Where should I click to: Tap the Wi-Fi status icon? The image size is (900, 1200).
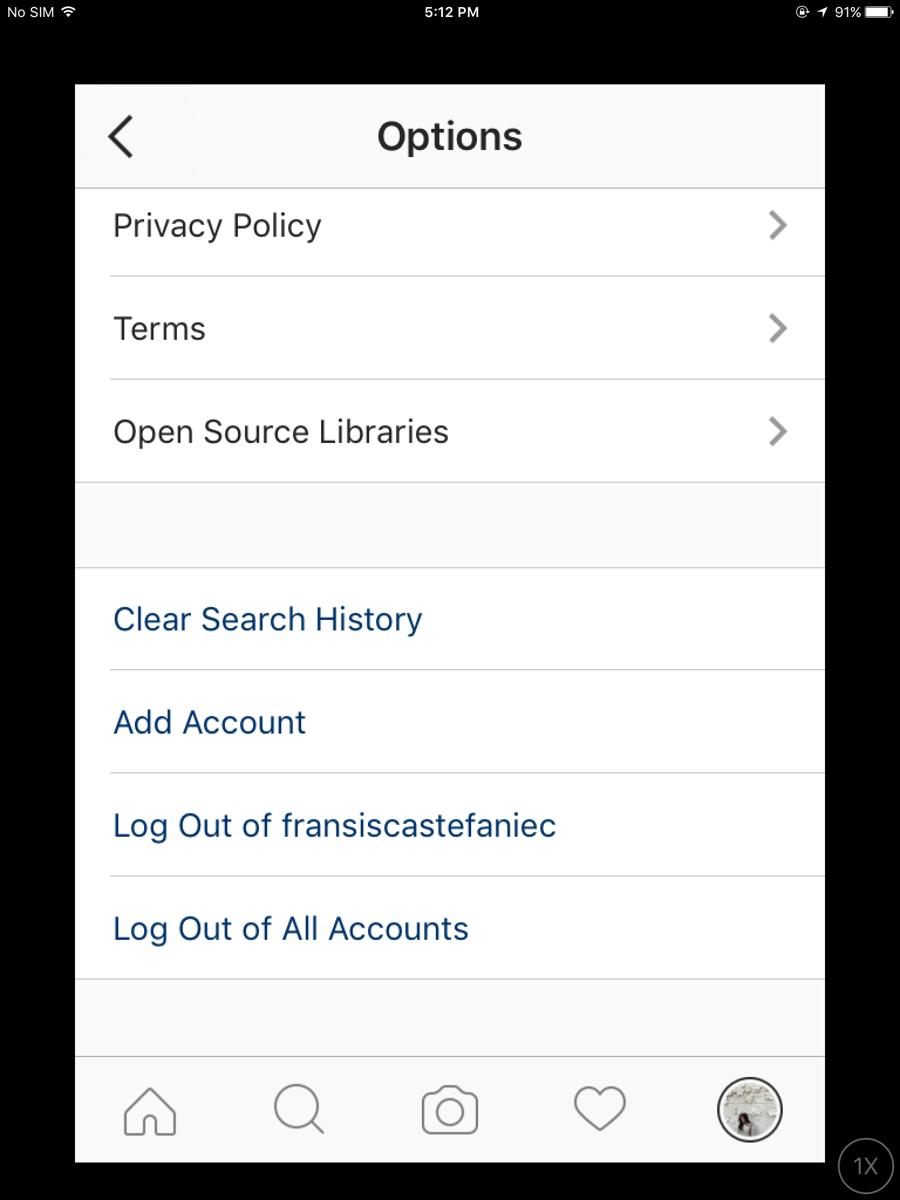[68, 12]
